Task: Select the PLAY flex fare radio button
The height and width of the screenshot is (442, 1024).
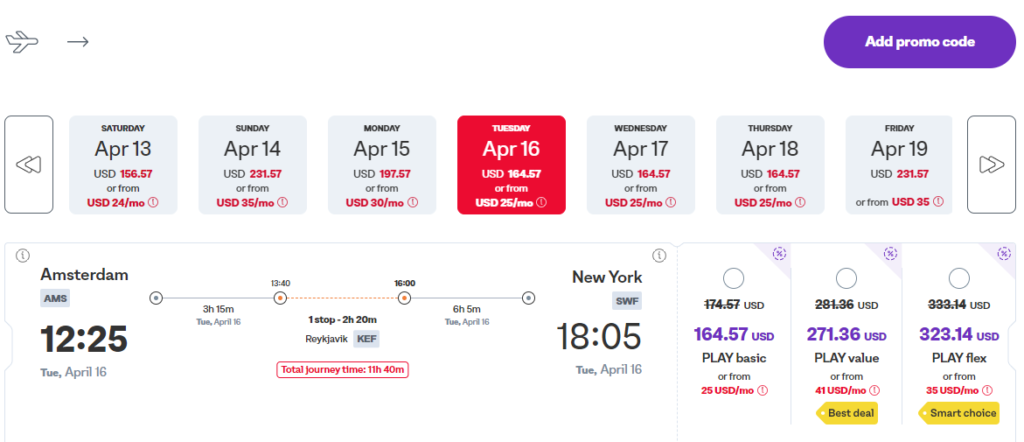Action: (959, 279)
